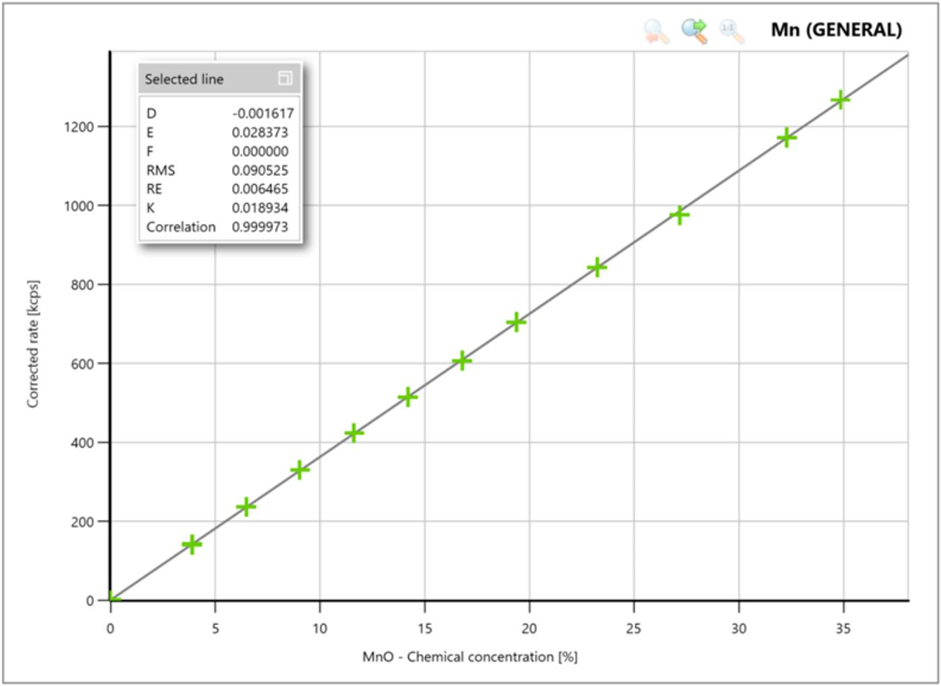Select the data point near 19.4% MnO, 700 kcps
Viewport: 941px width, 686px height.
click(x=516, y=322)
